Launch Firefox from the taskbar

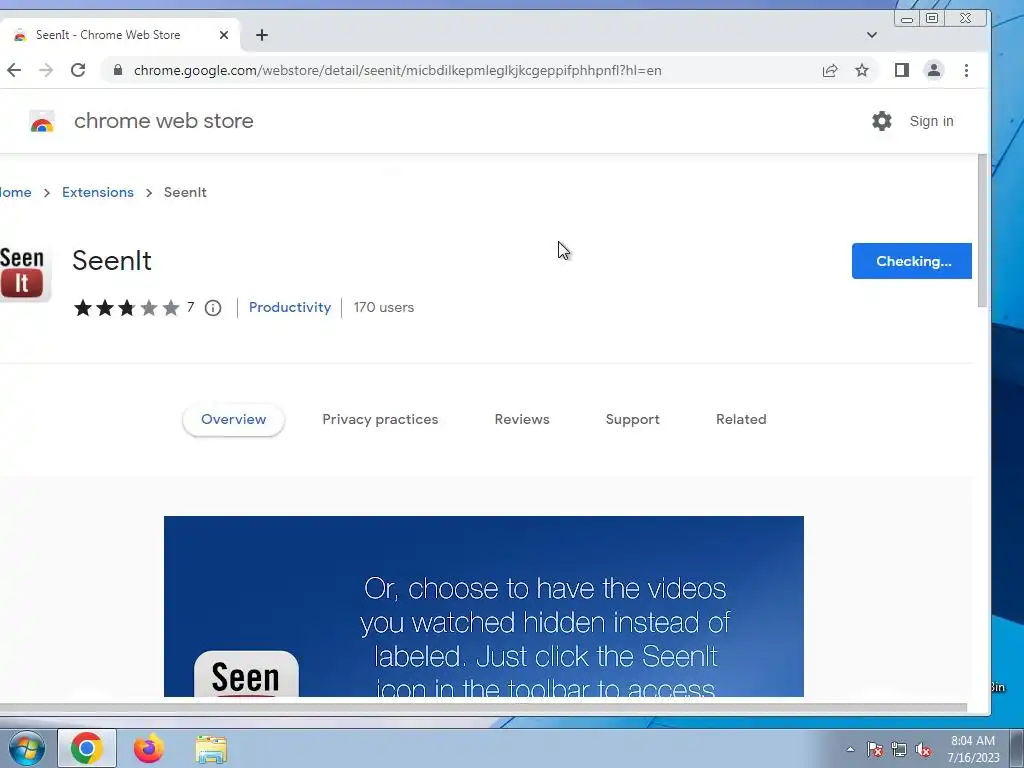click(149, 748)
